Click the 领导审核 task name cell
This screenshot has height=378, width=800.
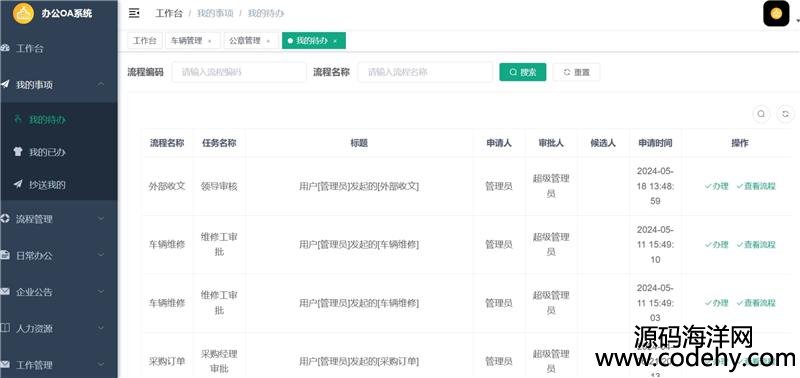click(x=219, y=186)
